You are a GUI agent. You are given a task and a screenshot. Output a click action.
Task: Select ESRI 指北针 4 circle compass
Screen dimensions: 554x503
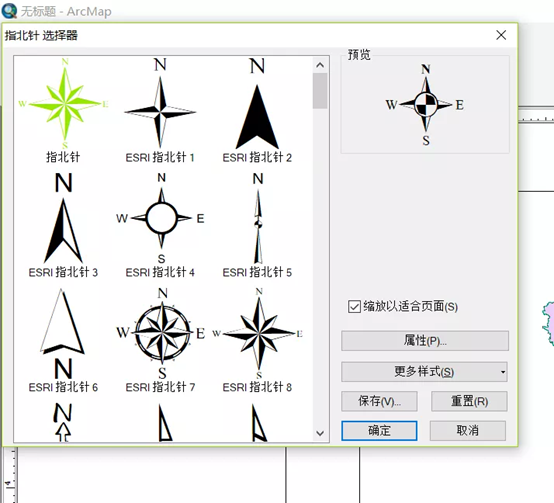pyautogui.click(x=161, y=218)
